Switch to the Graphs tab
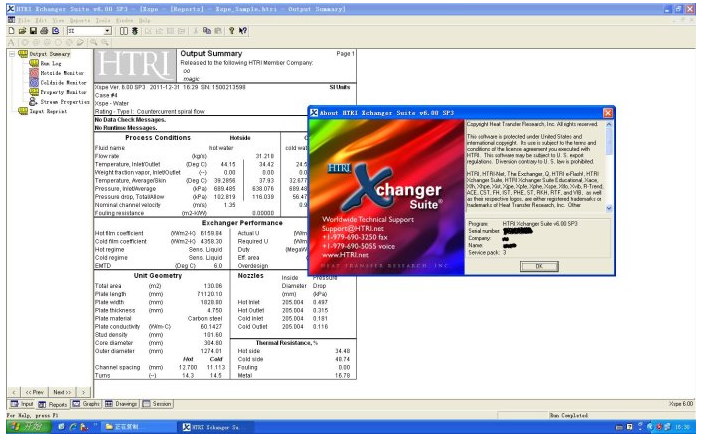Image resolution: width=706 pixels, height=442 pixels. (86, 404)
